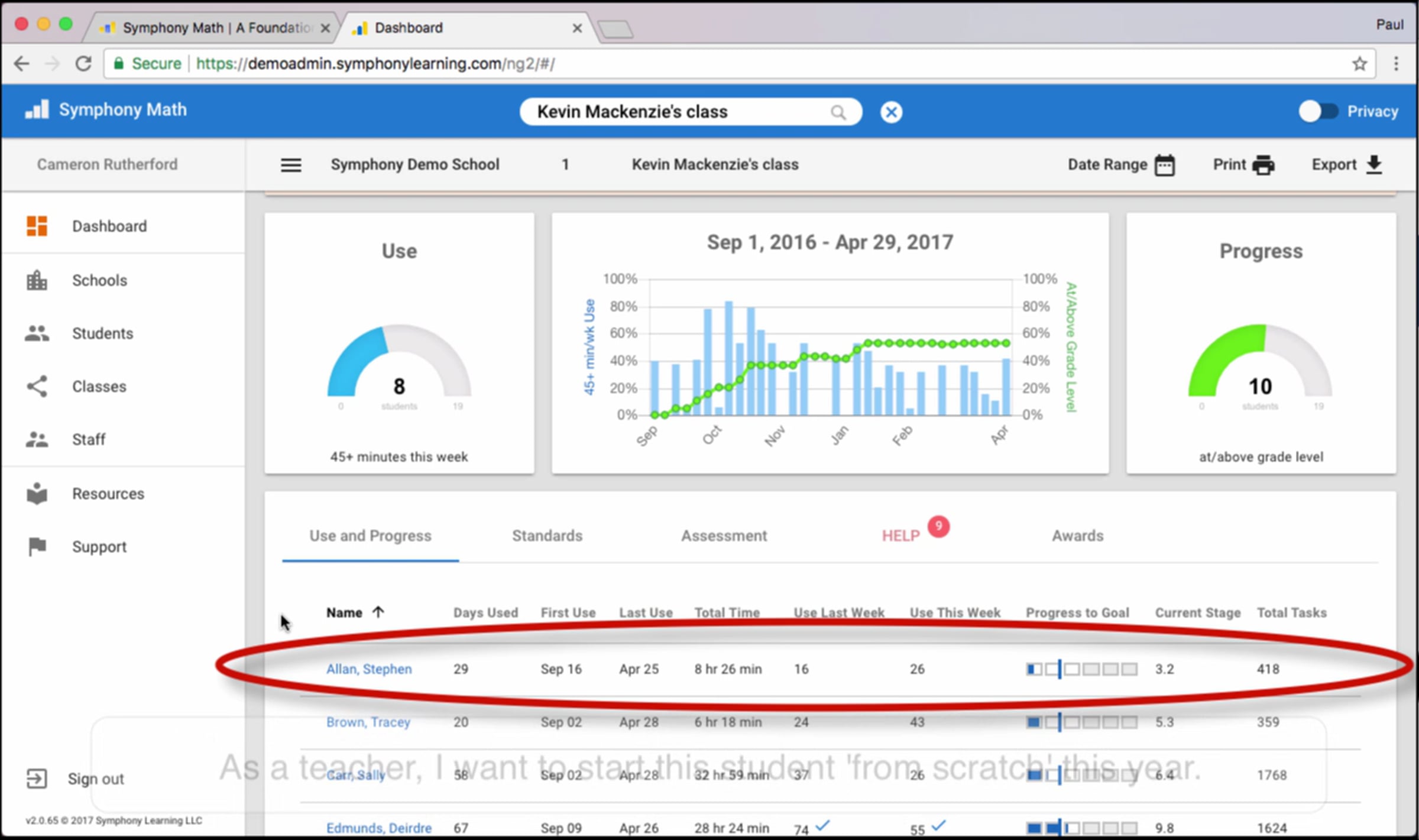
Task: Toggle the Privacy switch
Action: 1318,111
